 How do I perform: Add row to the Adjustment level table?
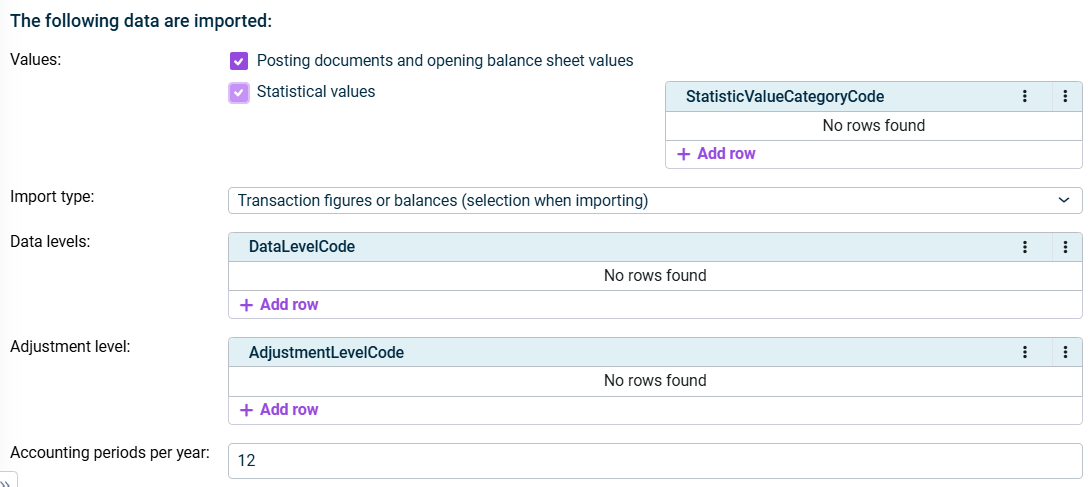pyautogui.click(x=279, y=409)
